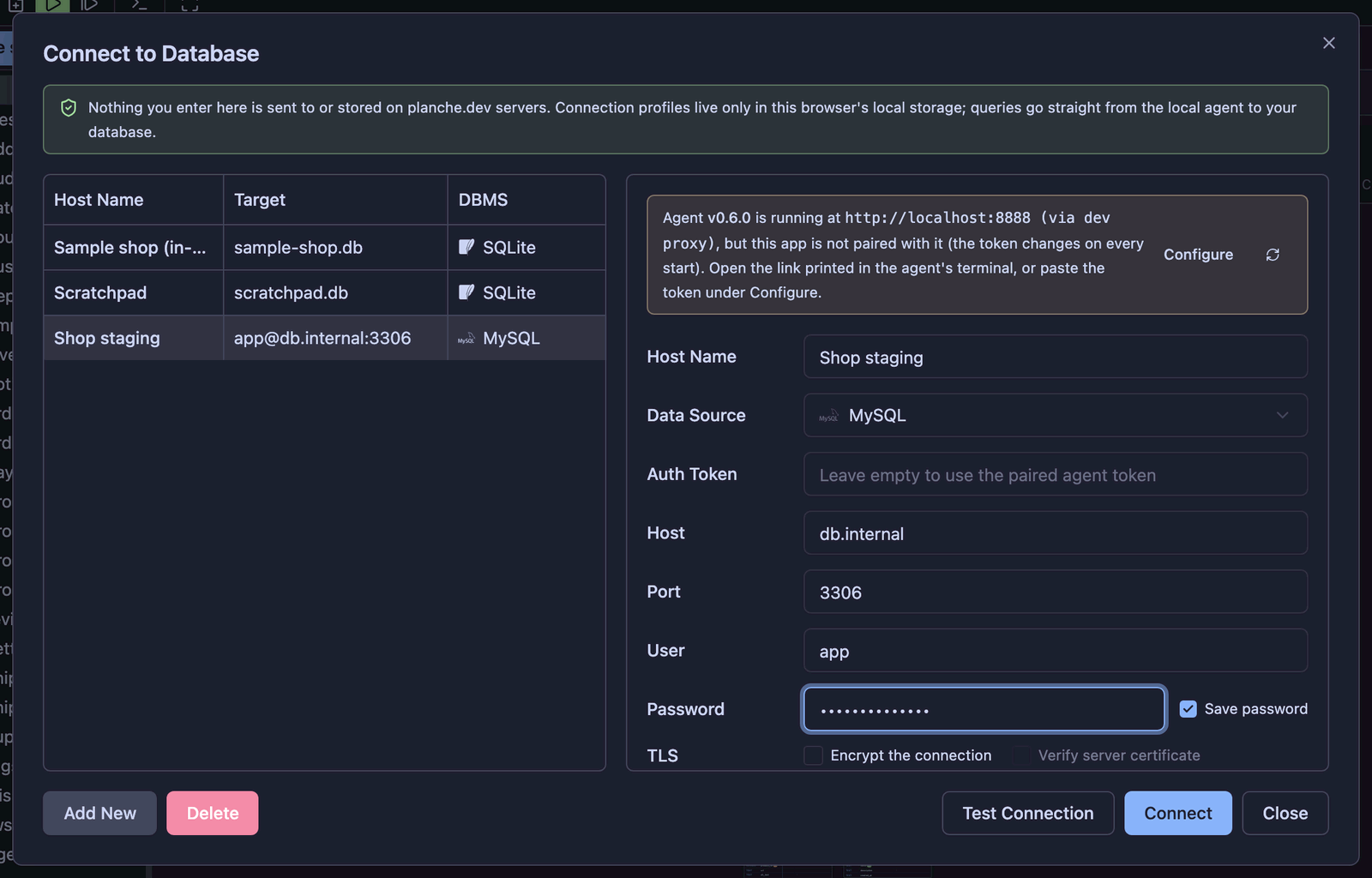Select the Scratchpad connection row
This screenshot has height=878, width=1372.
click(324, 293)
